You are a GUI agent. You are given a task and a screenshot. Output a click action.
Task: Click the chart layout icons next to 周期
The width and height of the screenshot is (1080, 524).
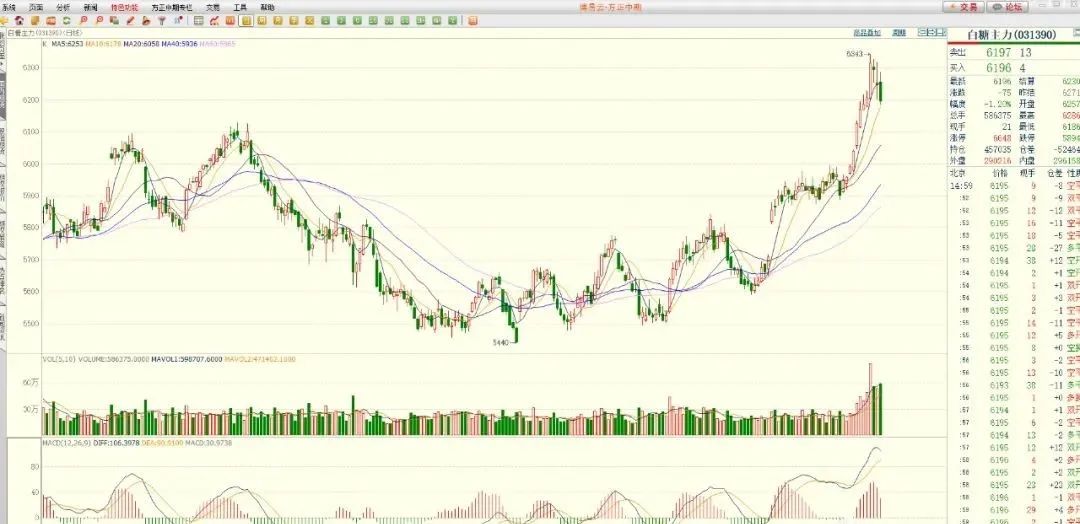(932, 32)
